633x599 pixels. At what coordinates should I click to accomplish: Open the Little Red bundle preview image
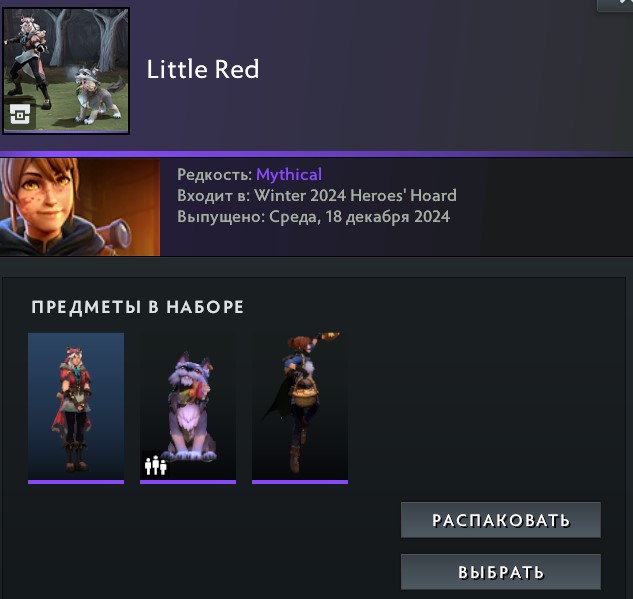point(66,71)
